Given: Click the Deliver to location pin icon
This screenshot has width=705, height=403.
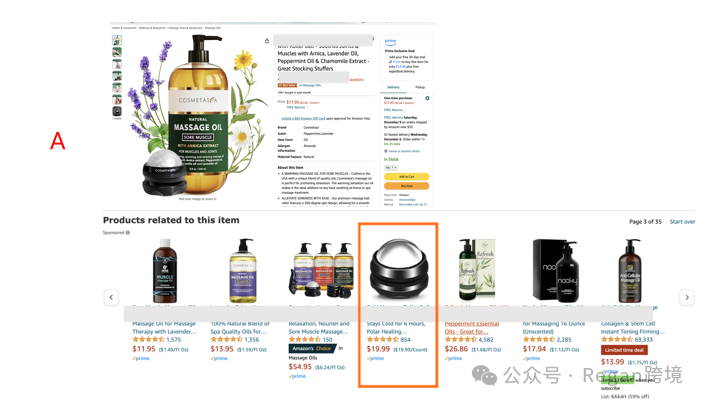Looking at the screenshot, I should click(386, 151).
